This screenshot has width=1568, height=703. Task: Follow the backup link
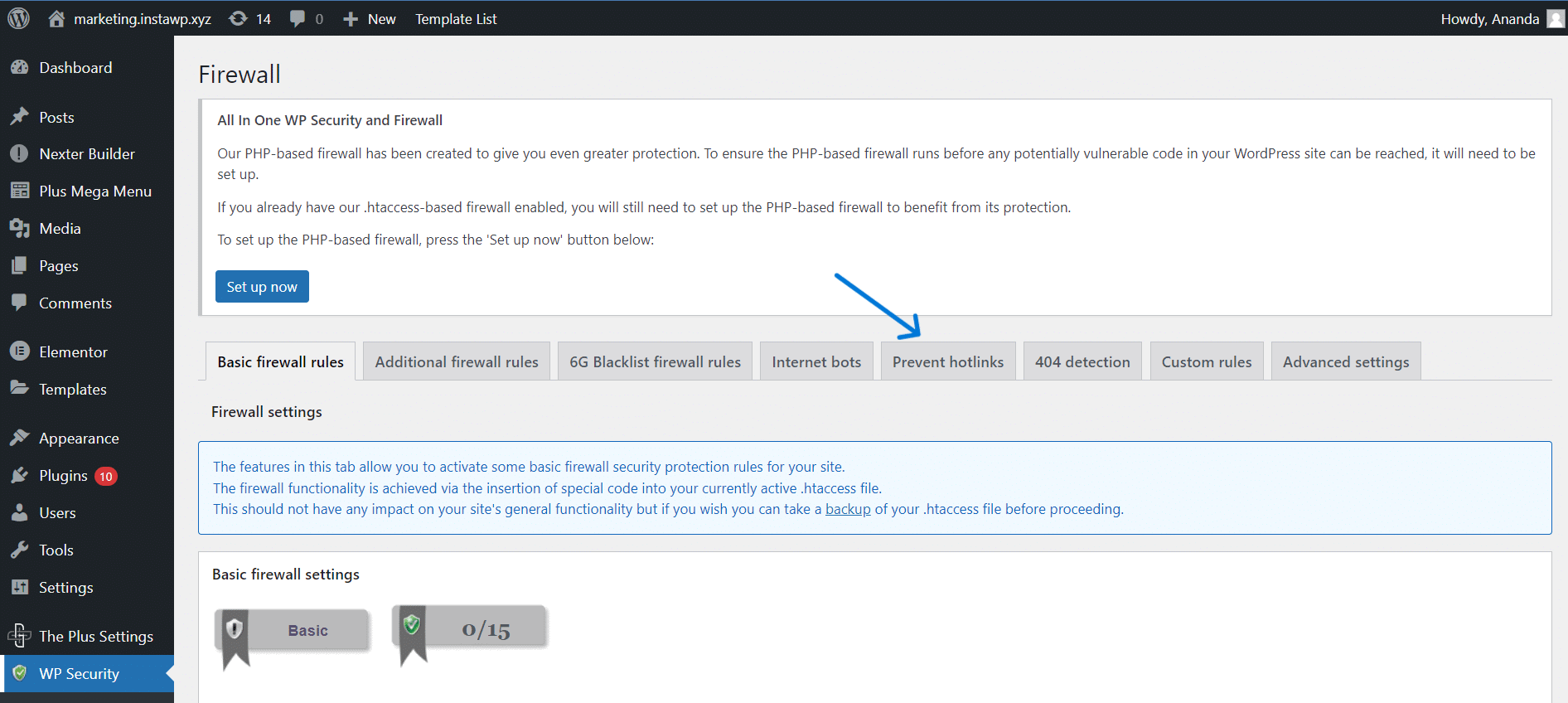pos(847,509)
